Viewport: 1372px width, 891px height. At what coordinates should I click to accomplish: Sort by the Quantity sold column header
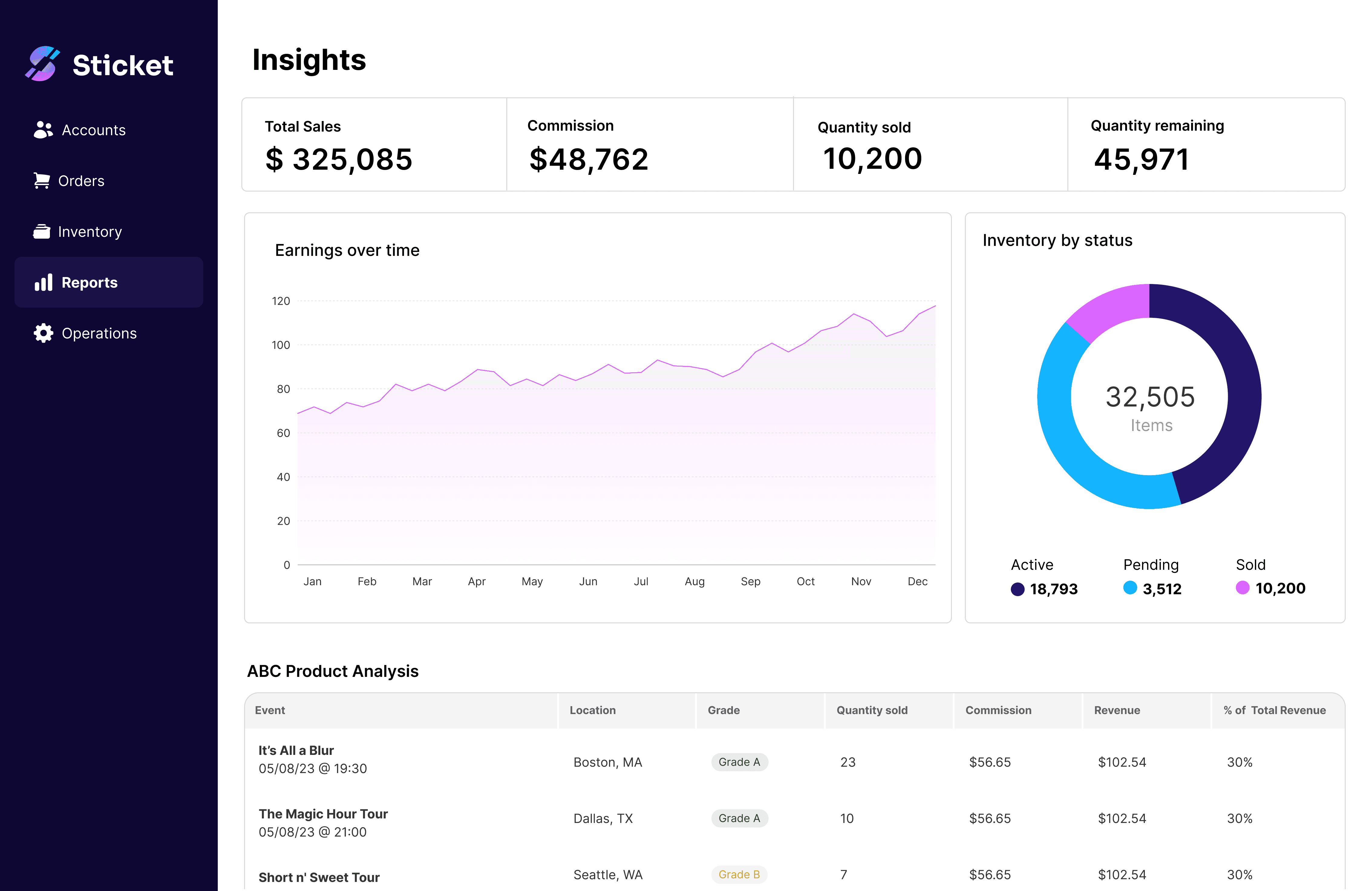pyautogui.click(x=872, y=710)
